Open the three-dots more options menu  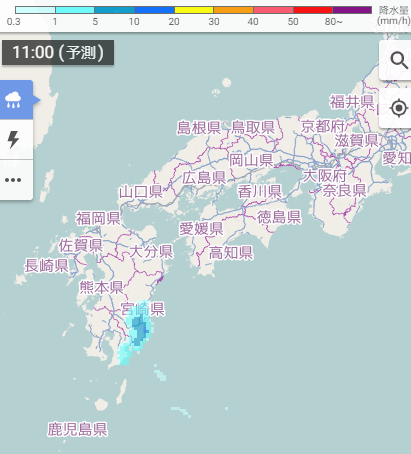coord(13,180)
